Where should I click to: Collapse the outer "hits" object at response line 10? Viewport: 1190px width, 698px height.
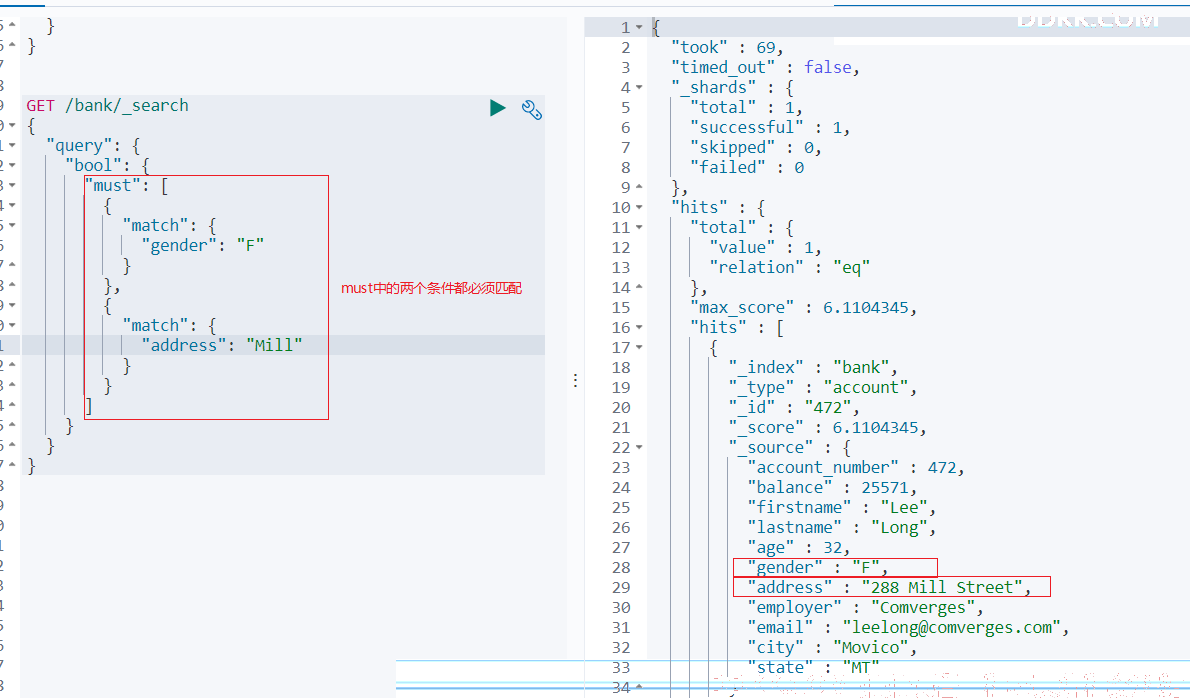point(639,207)
